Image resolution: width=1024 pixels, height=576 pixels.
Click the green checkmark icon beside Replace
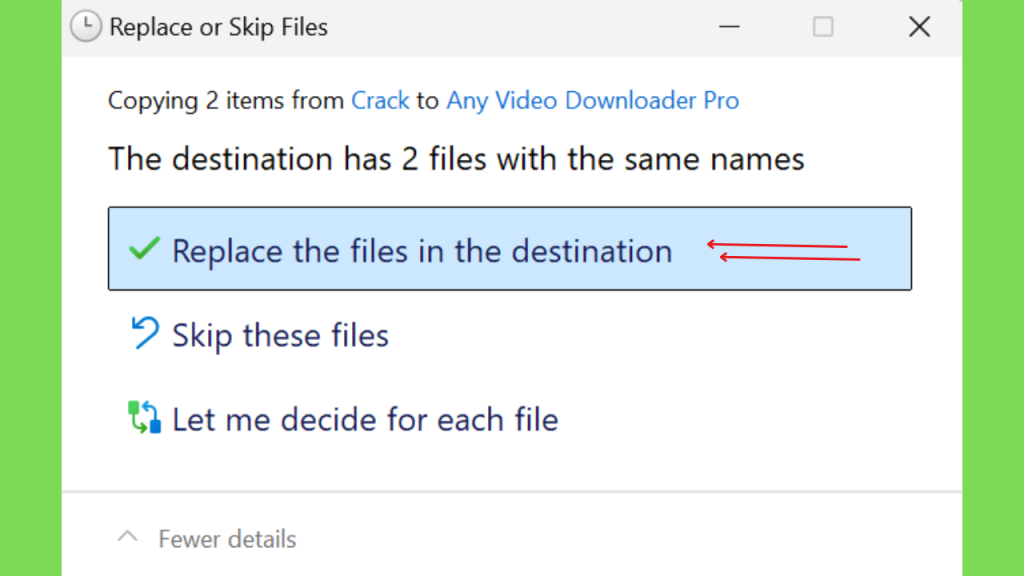tap(144, 249)
